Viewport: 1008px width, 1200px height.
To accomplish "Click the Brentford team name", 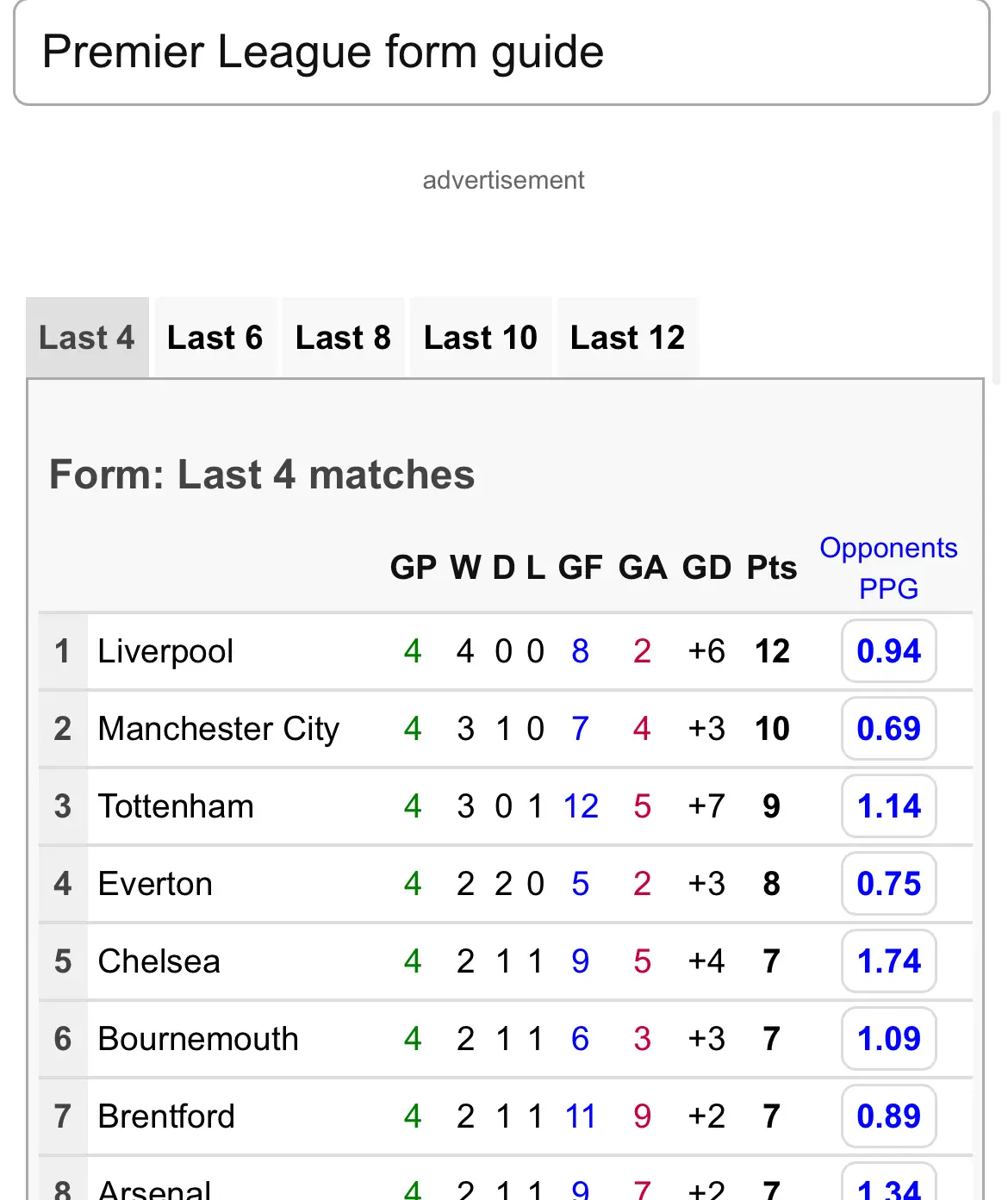I will click(166, 1116).
